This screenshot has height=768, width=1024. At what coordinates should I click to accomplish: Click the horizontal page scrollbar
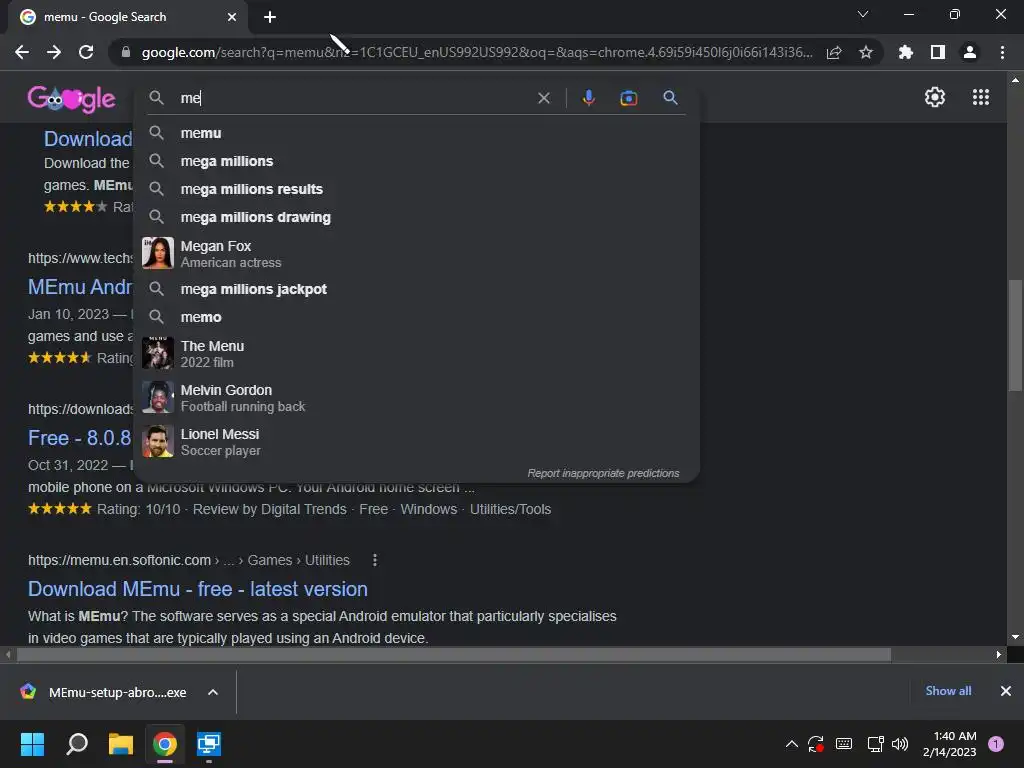(454, 654)
